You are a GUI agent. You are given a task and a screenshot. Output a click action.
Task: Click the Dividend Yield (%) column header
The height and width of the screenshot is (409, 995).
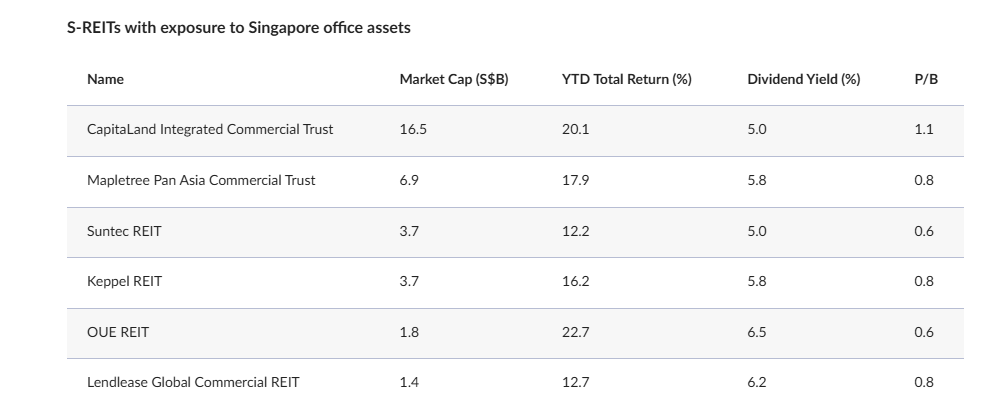point(803,79)
